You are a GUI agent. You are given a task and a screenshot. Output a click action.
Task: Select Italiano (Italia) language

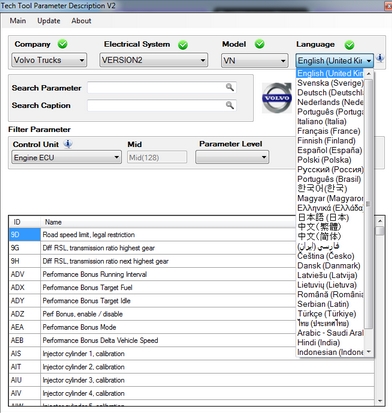(x=330, y=122)
